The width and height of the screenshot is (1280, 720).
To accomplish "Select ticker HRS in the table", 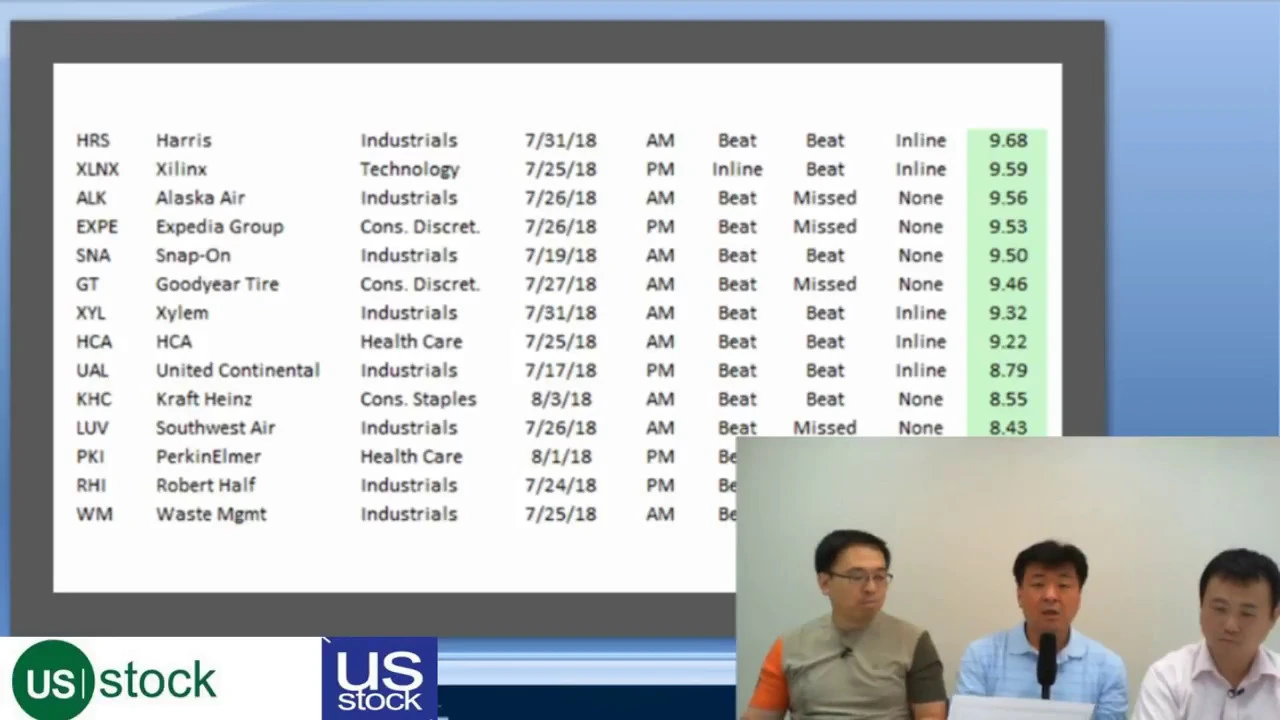I will pos(93,141).
